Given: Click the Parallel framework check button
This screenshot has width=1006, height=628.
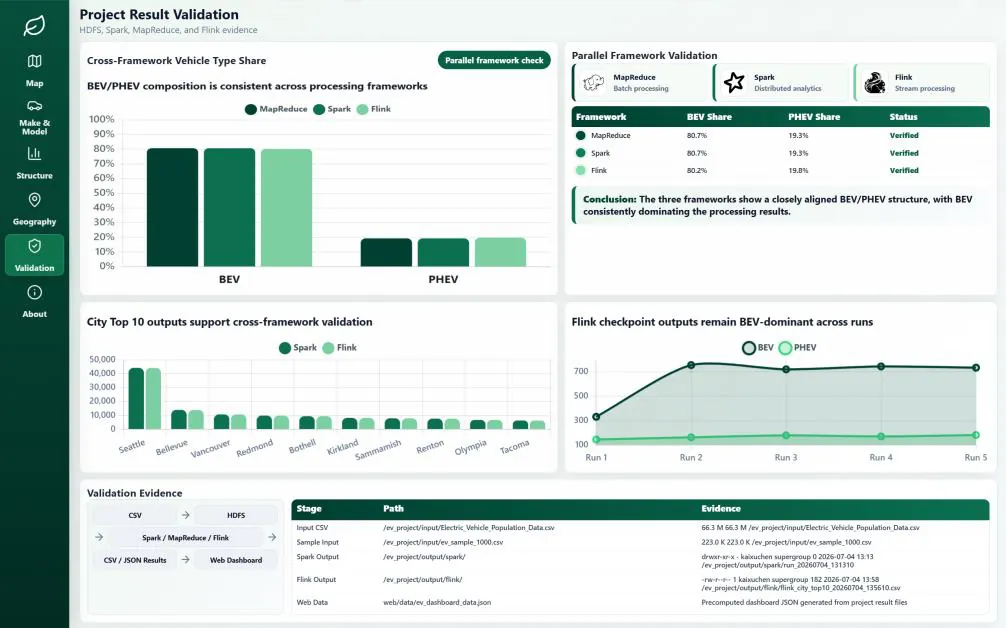Looking at the screenshot, I should click(494, 60).
